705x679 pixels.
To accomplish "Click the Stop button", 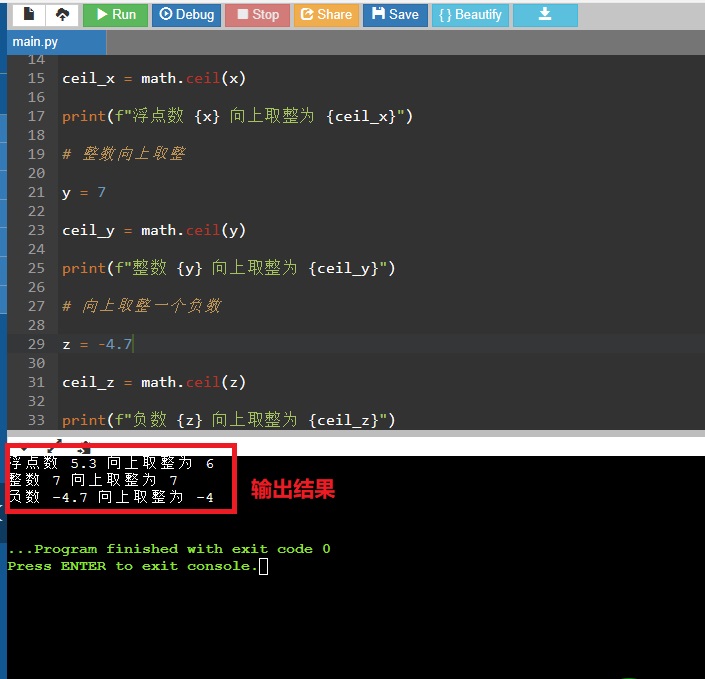I will tap(258, 14).
